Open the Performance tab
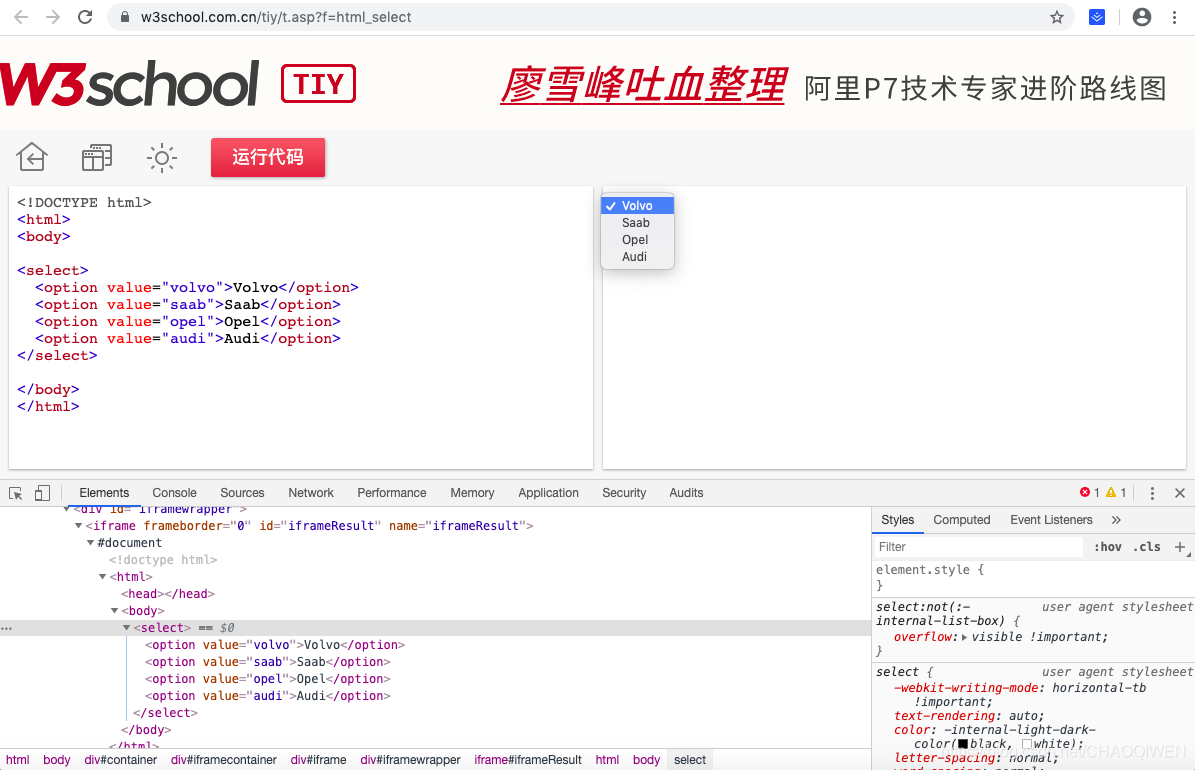 pyautogui.click(x=392, y=493)
